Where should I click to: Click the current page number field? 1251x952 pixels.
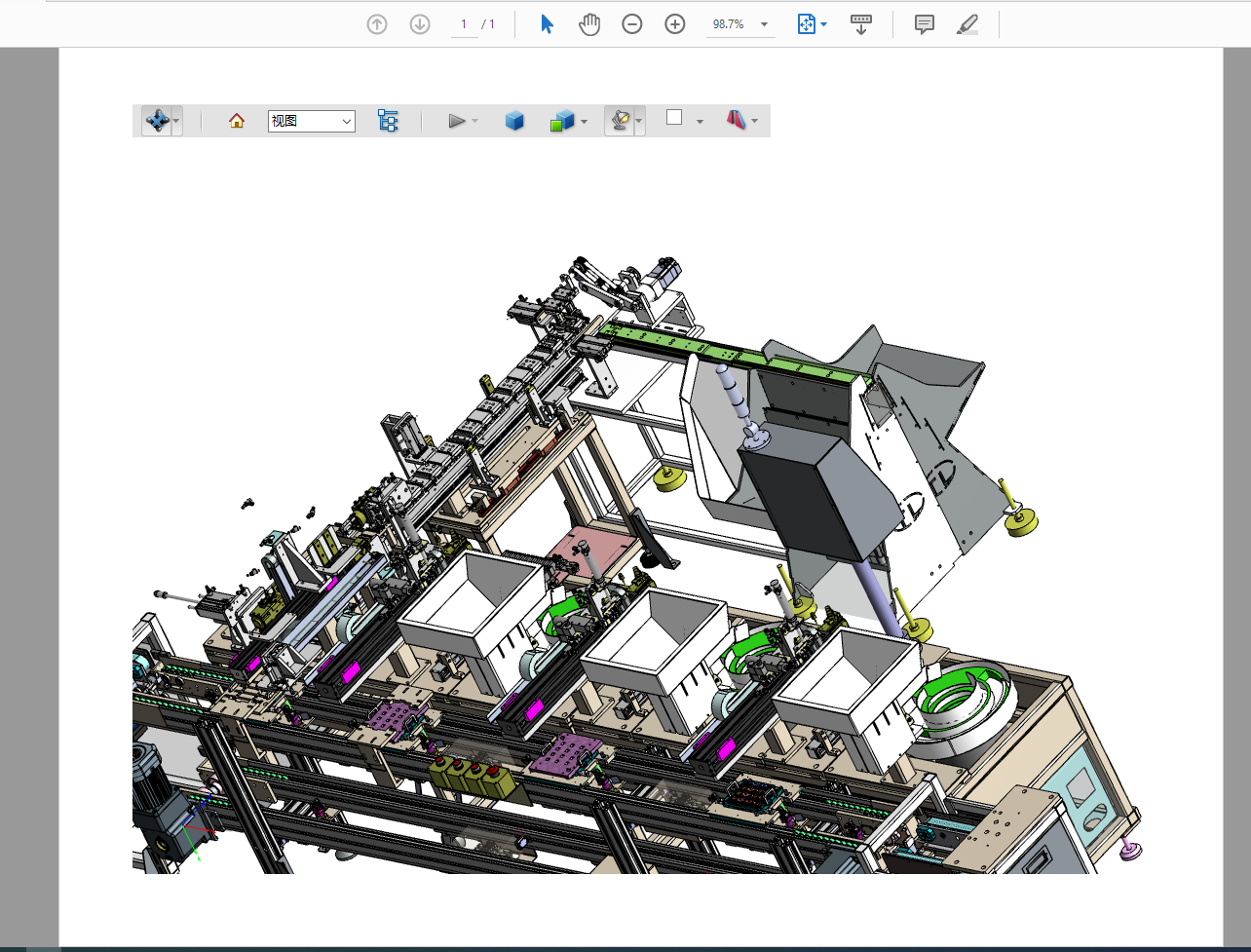pyautogui.click(x=464, y=24)
